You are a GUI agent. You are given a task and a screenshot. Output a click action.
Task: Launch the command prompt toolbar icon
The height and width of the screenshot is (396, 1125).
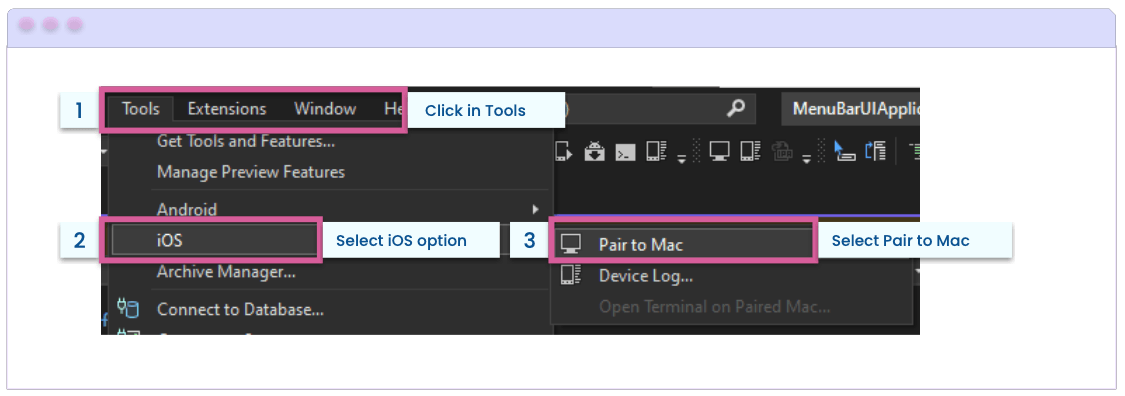626,152
